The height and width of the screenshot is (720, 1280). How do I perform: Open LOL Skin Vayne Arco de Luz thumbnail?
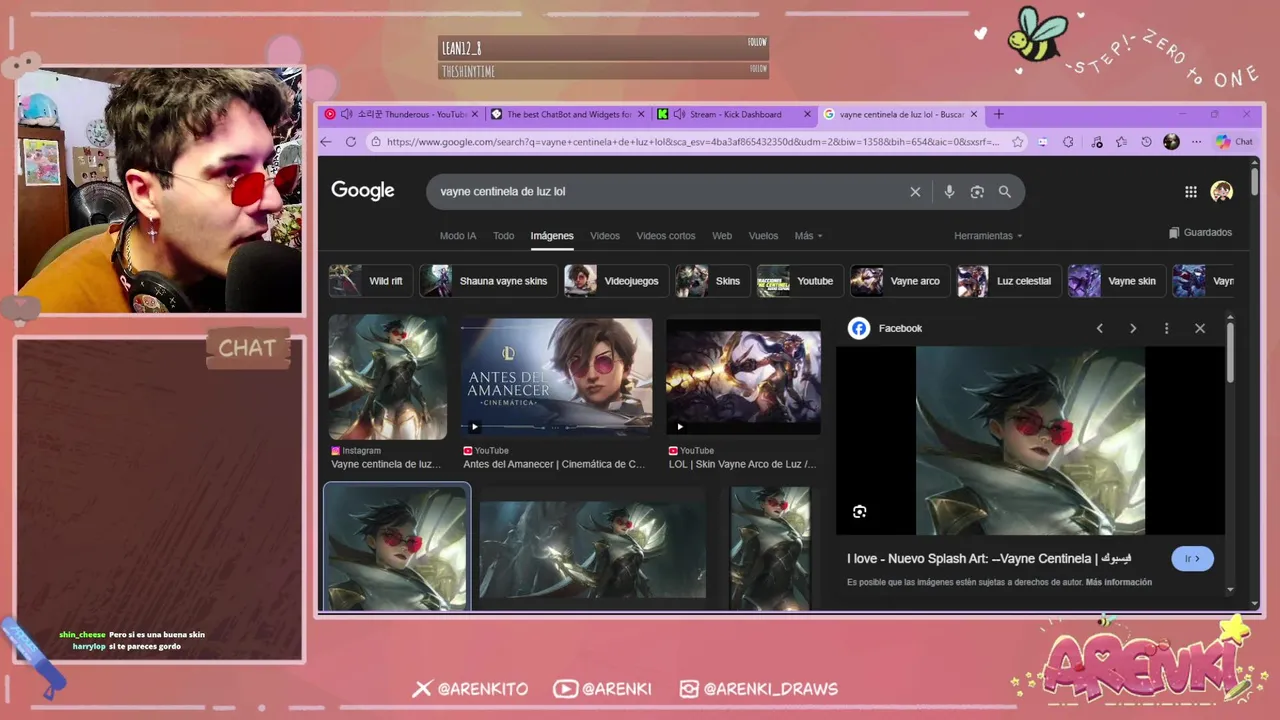coord(744,377)
